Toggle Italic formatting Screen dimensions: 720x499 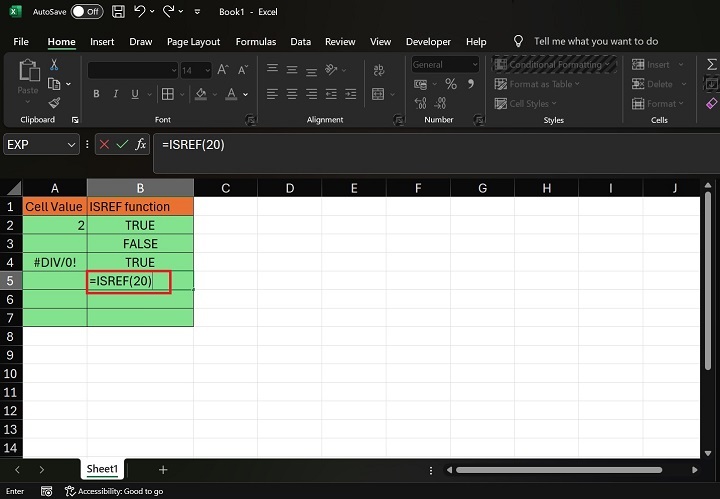[x=116, y=94]
